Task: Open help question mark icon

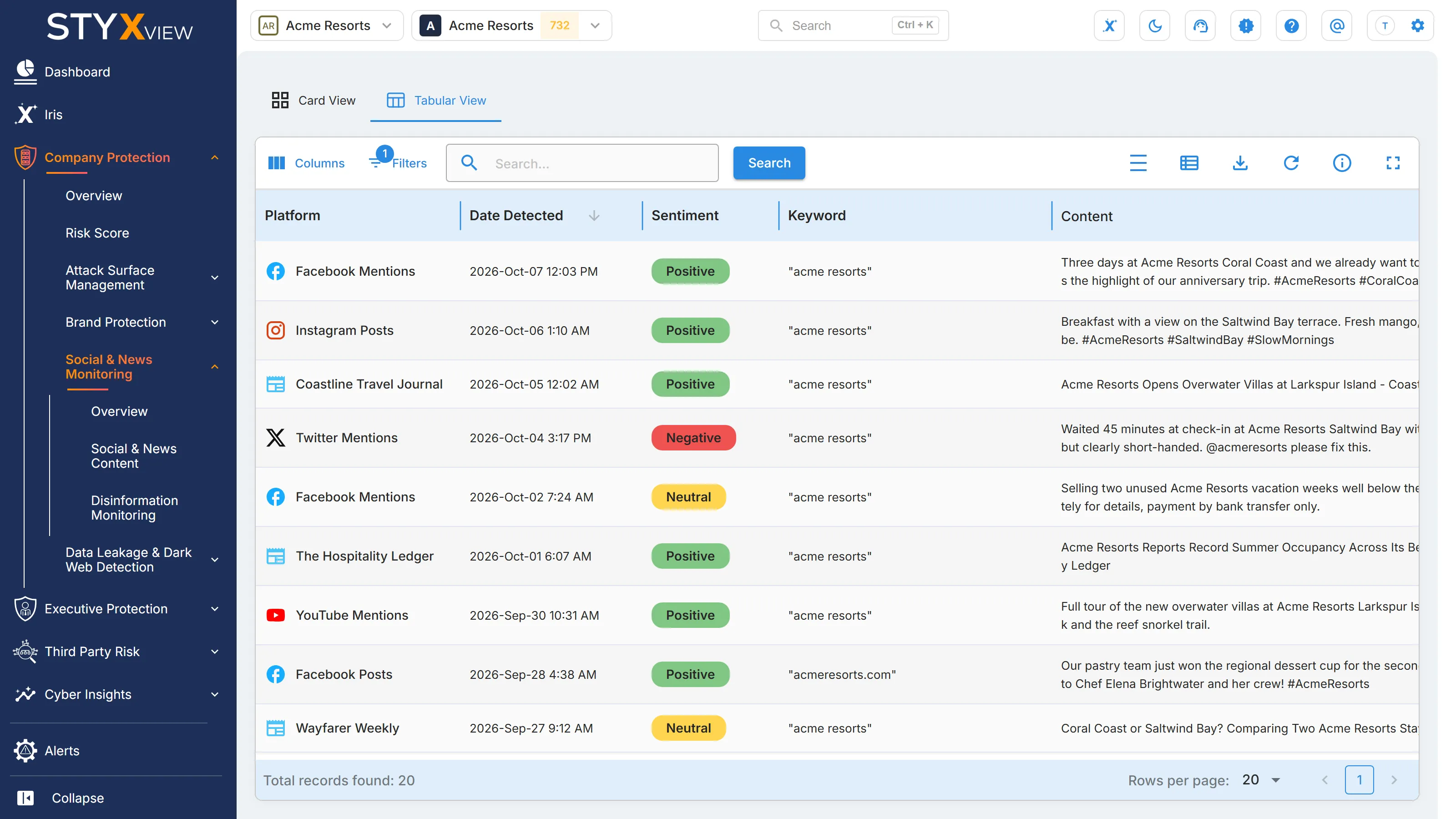Action: 1291,25
